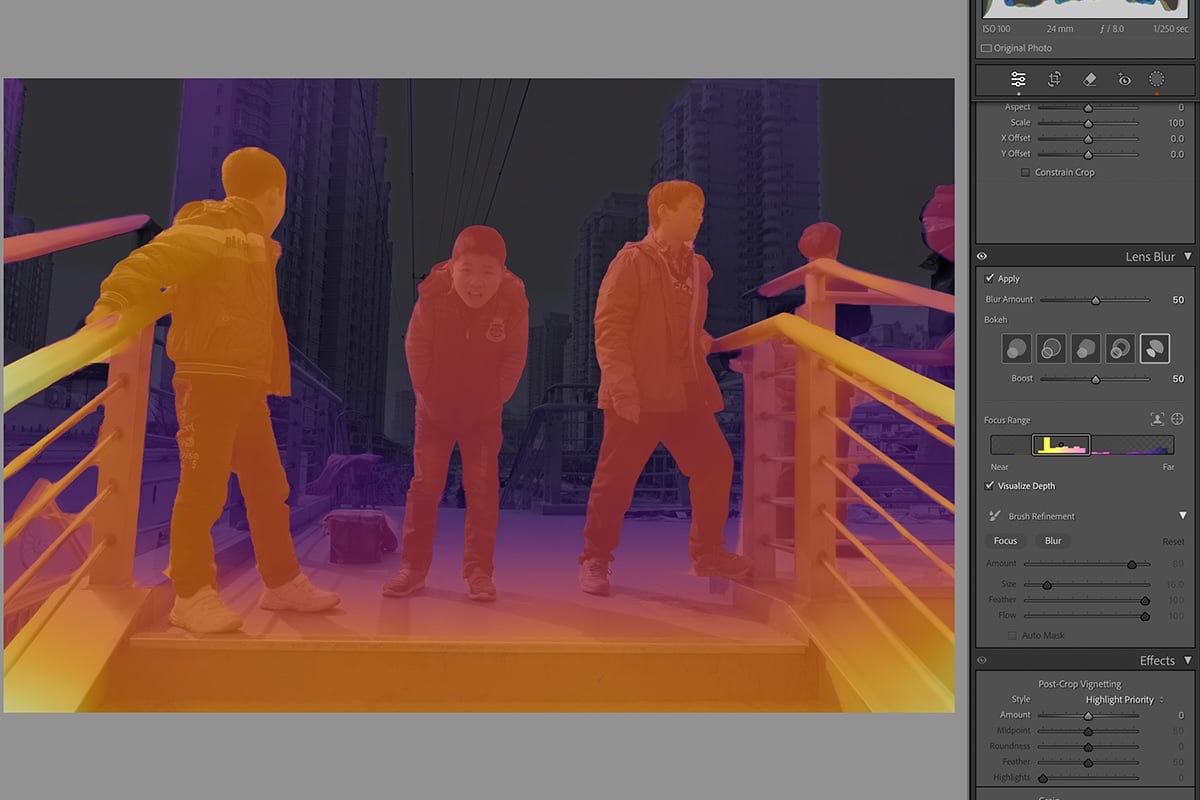The width and height of the screenshot is (1200, 800).
Task: Activate the point focus crosshair selector
Action: pyautogui.click(x=1179, y=419)
